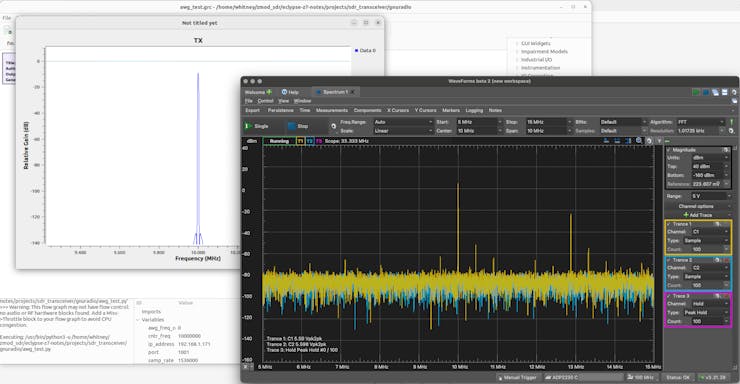Click Add Trace button

[698, 215]
